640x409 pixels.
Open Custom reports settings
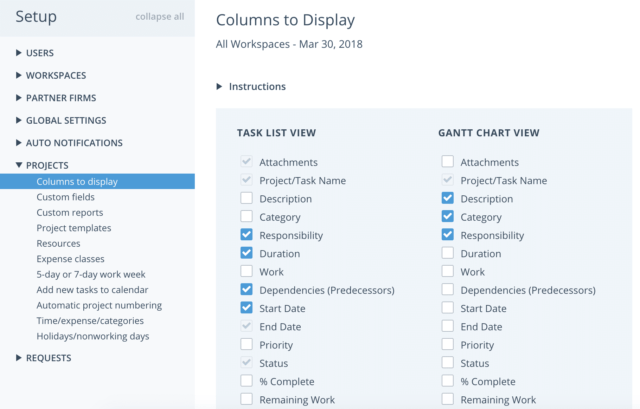tap(70, 213)
